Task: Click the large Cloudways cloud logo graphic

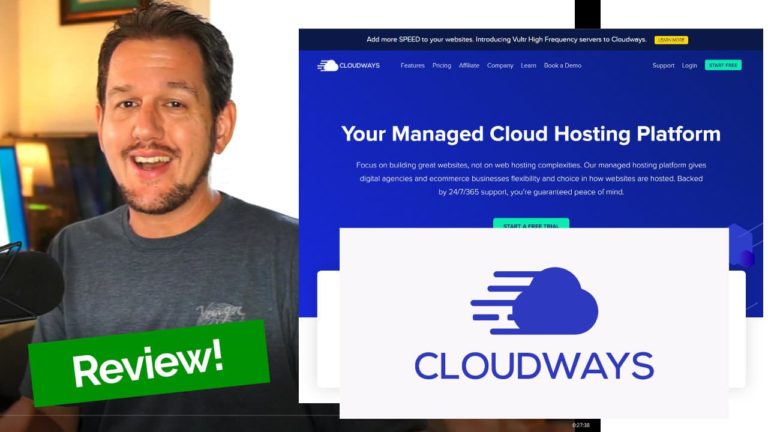Action: (x=534, y=301)
